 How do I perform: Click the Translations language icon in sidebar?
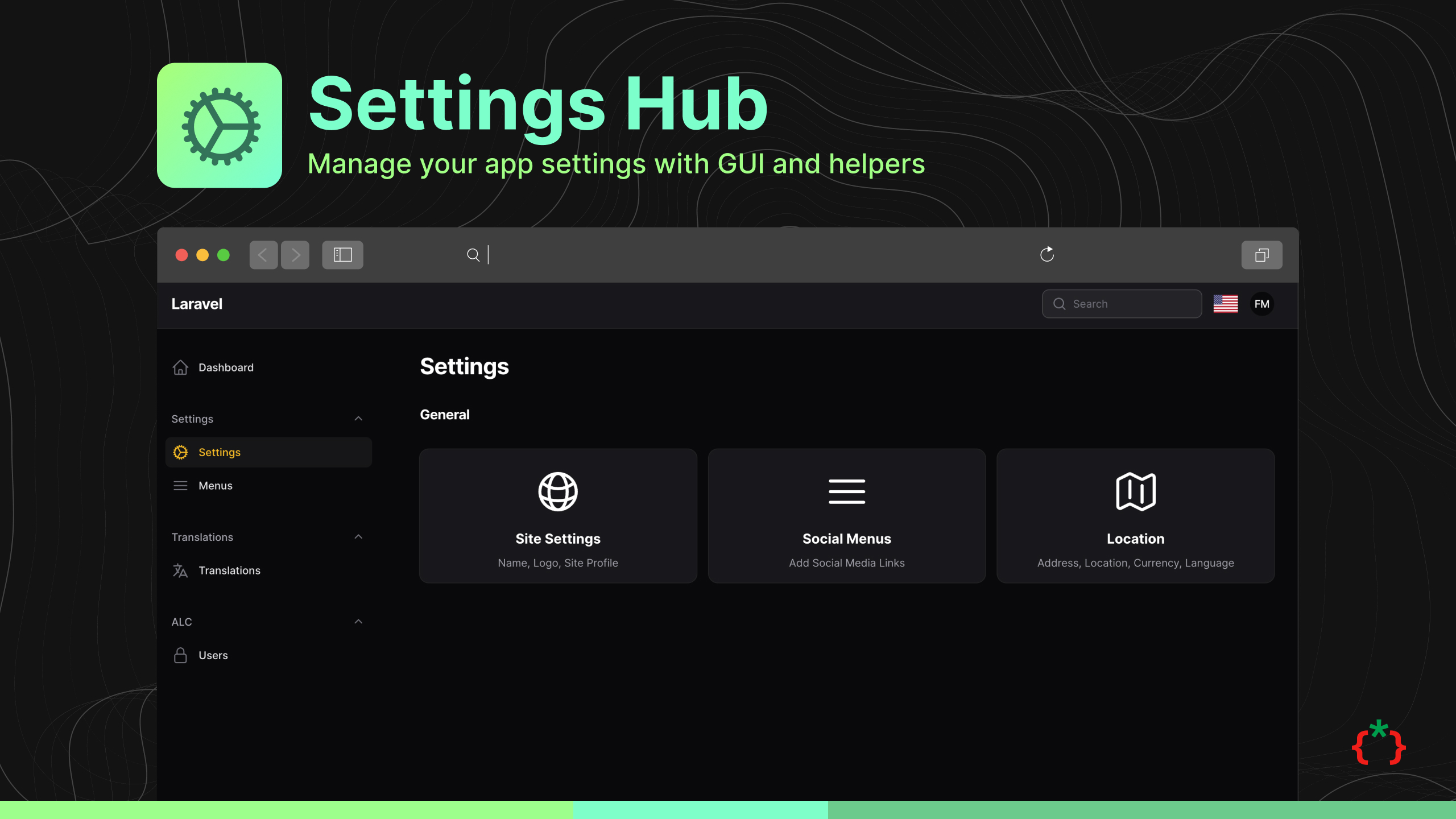pyautogui.click(x=179, y=570)
